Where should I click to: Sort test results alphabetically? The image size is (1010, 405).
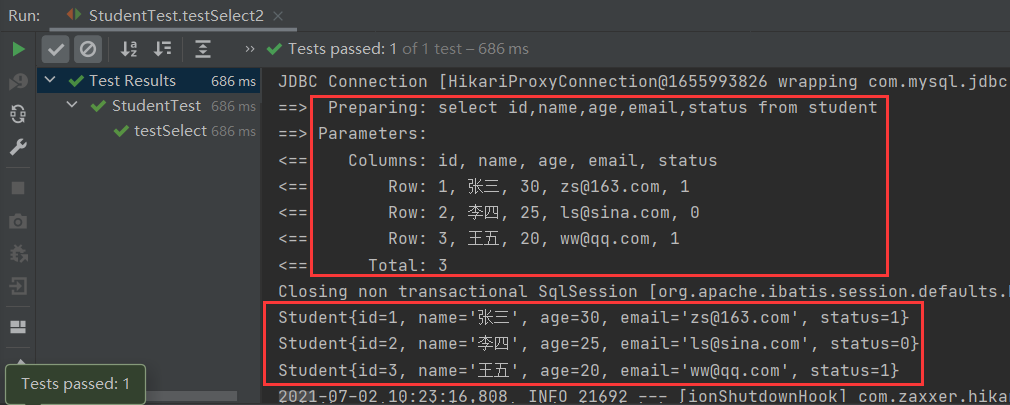coord(129,49)
